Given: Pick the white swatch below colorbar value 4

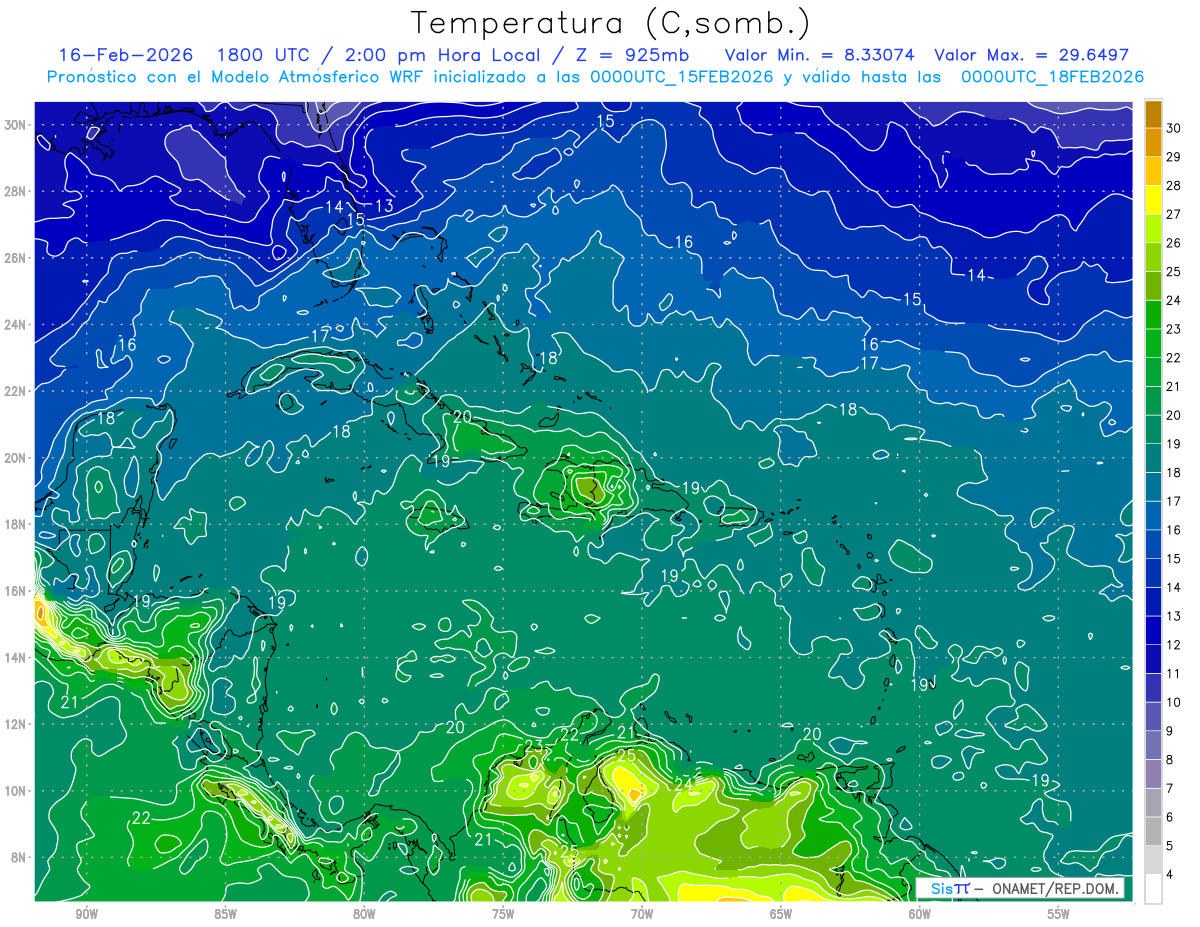Looking at the screenshot, I should coord(1153,889).
